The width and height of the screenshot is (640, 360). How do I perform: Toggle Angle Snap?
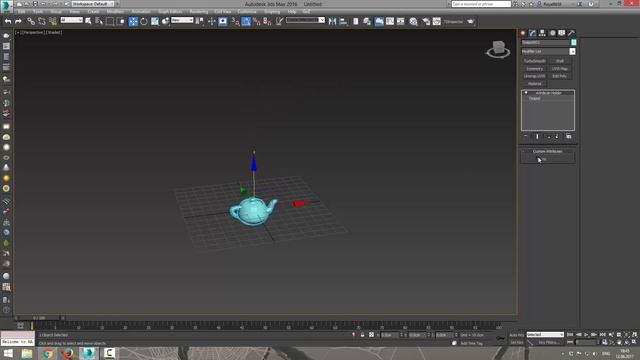coord(246,21)
